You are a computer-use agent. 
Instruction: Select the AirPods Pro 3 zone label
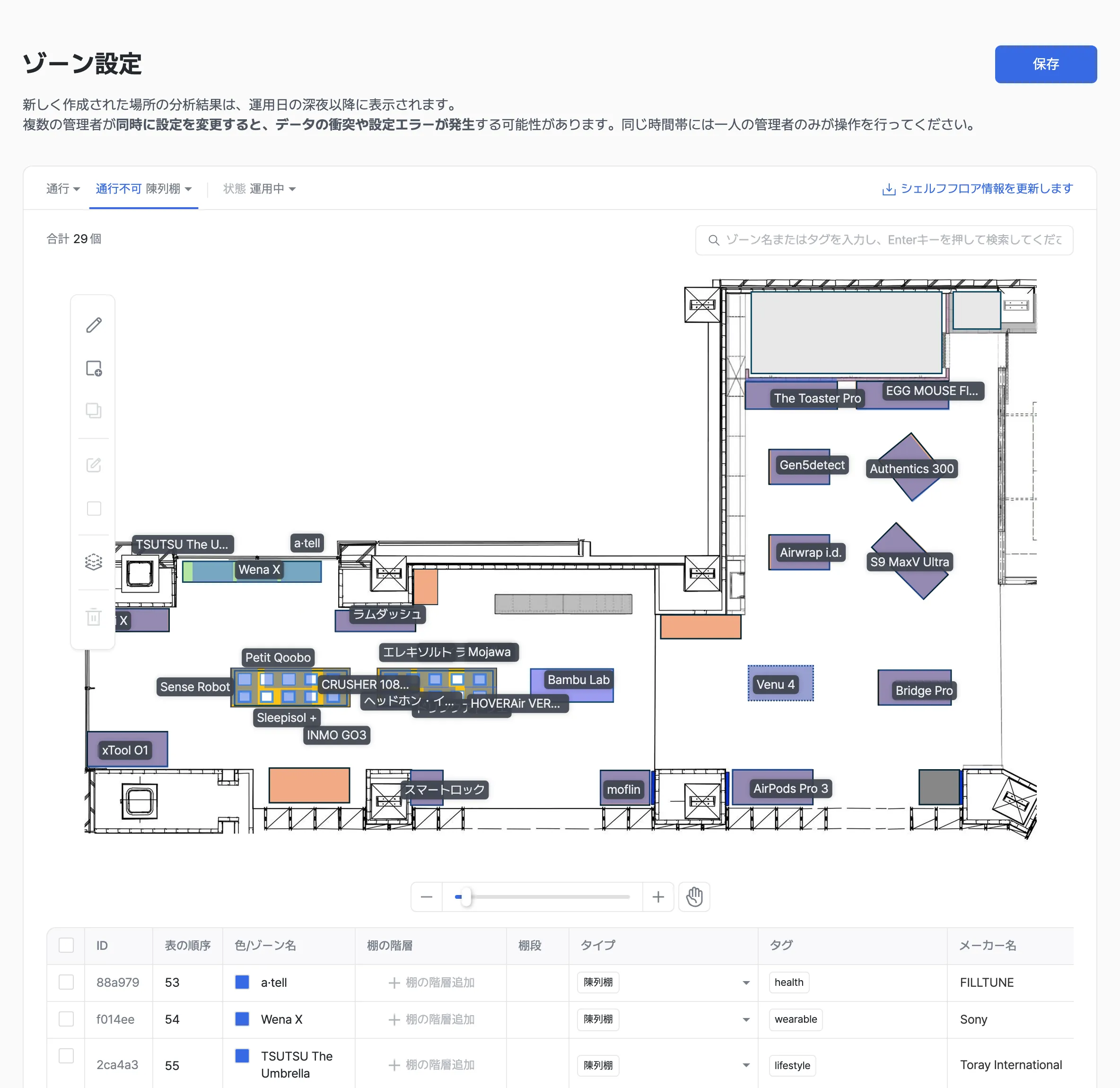[790, 789]
